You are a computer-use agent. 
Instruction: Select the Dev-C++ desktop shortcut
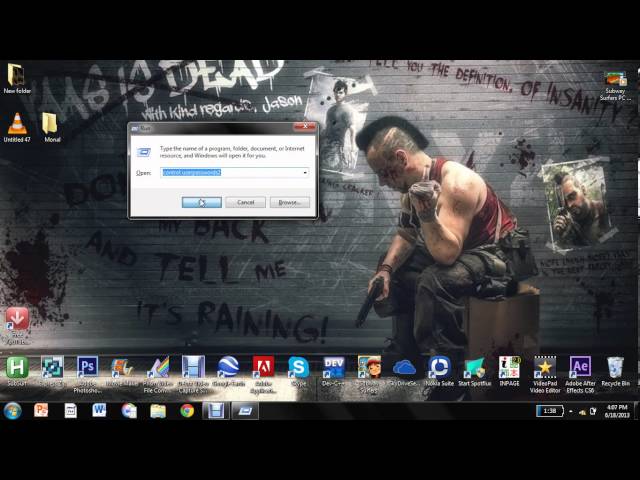(x=333, y=371)
